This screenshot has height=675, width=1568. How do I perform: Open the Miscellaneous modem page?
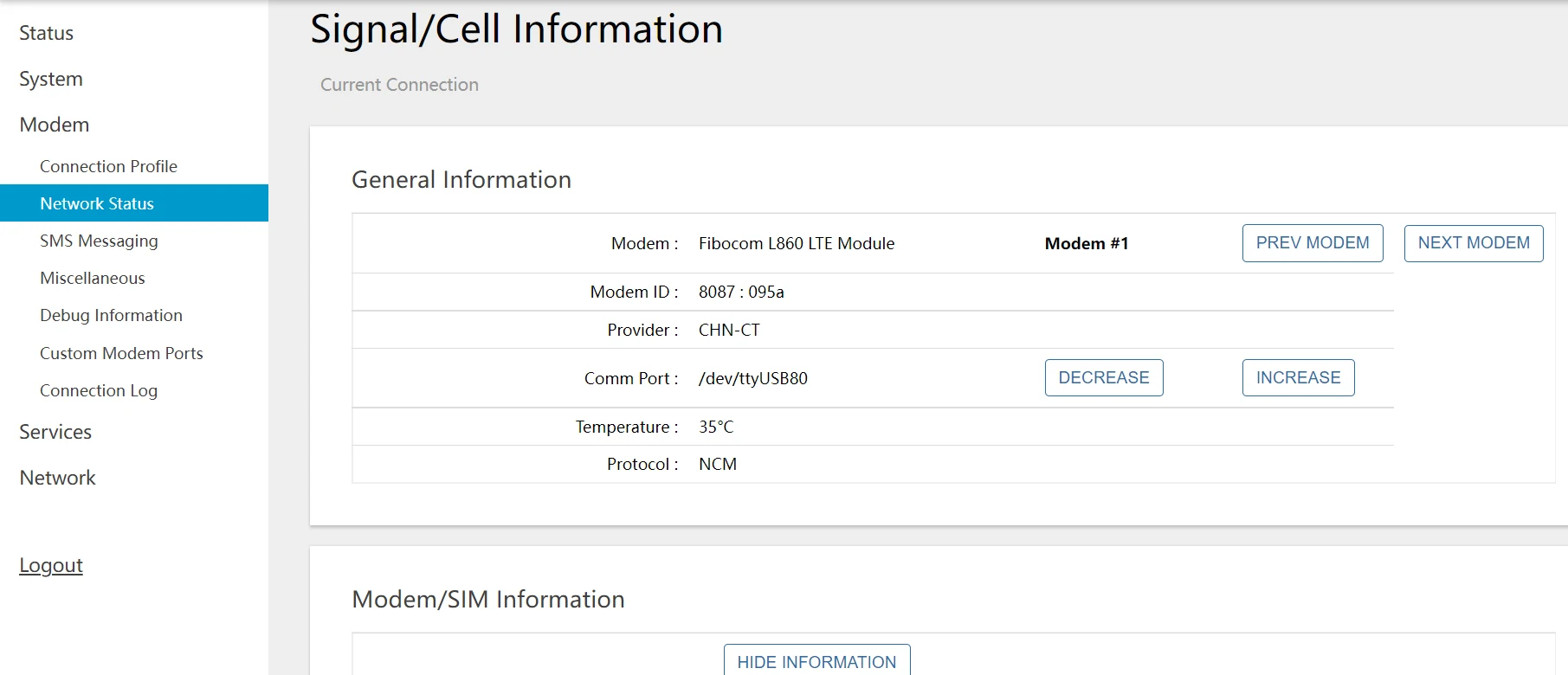(93, 278)
